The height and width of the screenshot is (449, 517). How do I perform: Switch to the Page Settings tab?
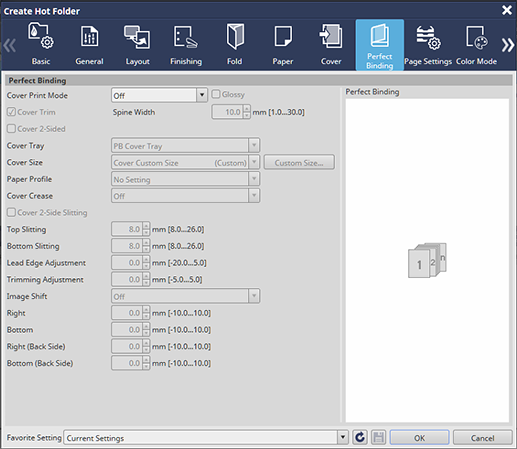click(428, 44)
